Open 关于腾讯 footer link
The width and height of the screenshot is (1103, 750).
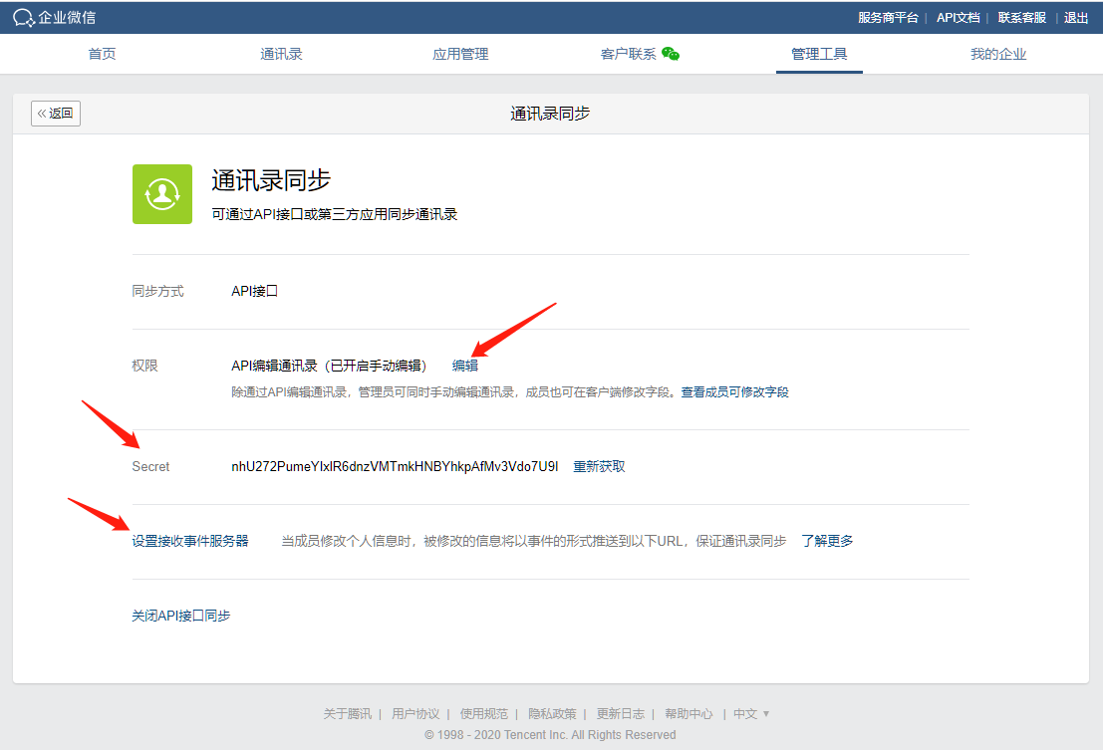[x=348, y=713]
